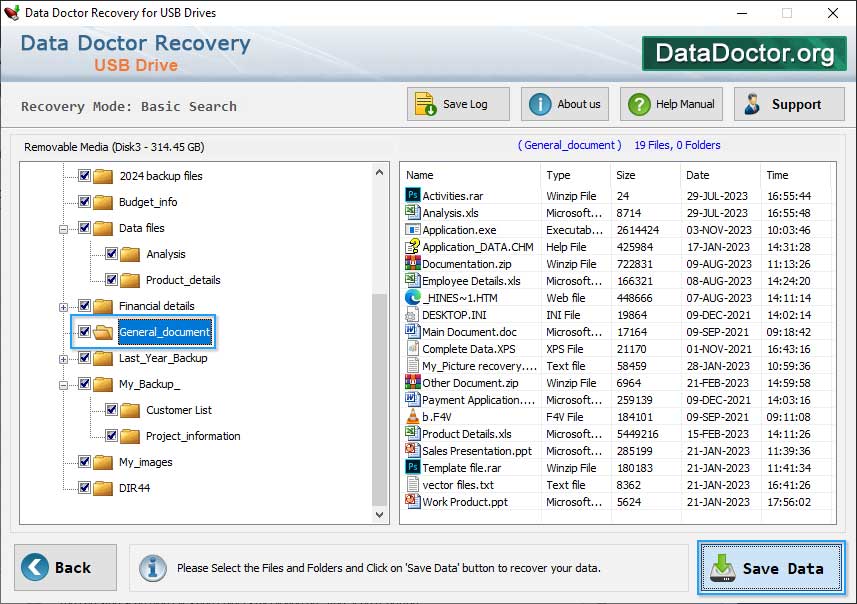
Task: Click the Application.exe file icon
Action: [x=413, y=229]
